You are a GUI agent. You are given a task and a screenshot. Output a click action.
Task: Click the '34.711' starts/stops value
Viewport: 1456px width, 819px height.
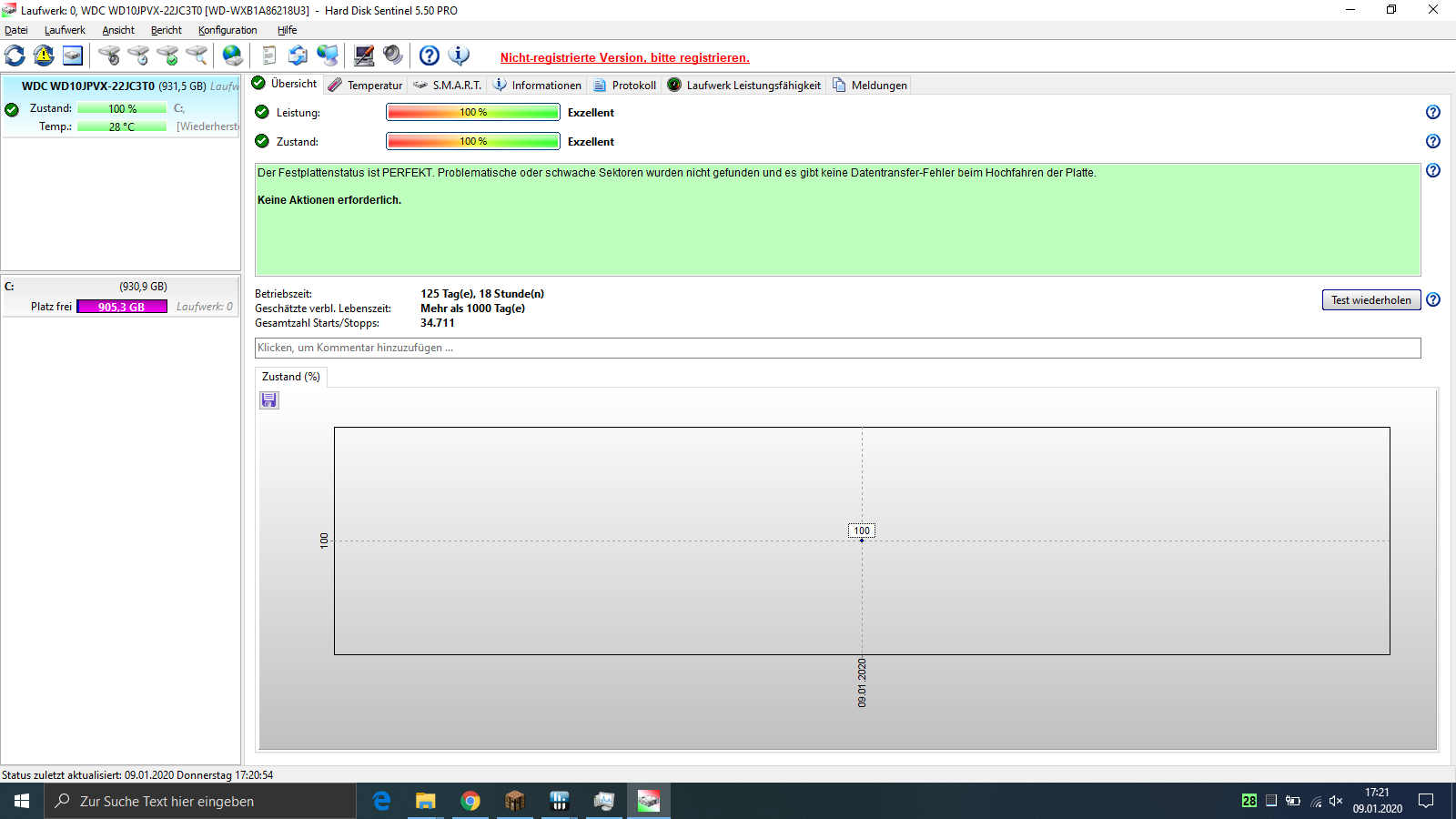438,323
